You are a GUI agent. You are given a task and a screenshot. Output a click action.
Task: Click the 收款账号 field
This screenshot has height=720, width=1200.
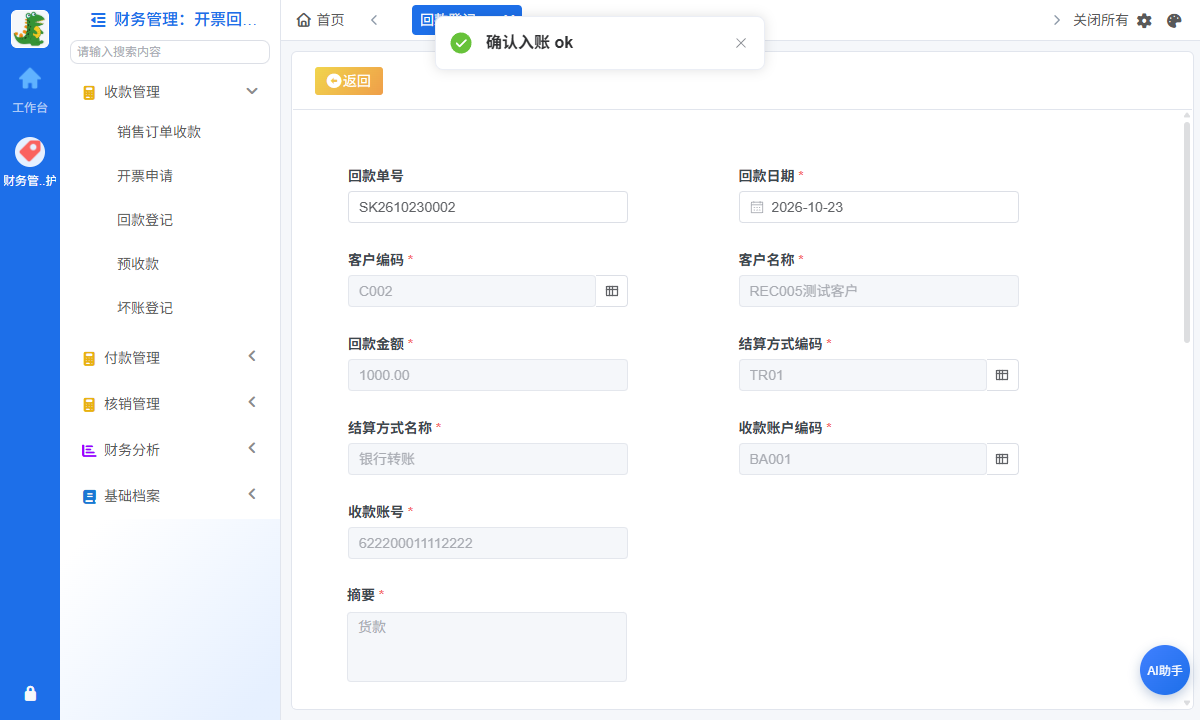pos(488,543)
